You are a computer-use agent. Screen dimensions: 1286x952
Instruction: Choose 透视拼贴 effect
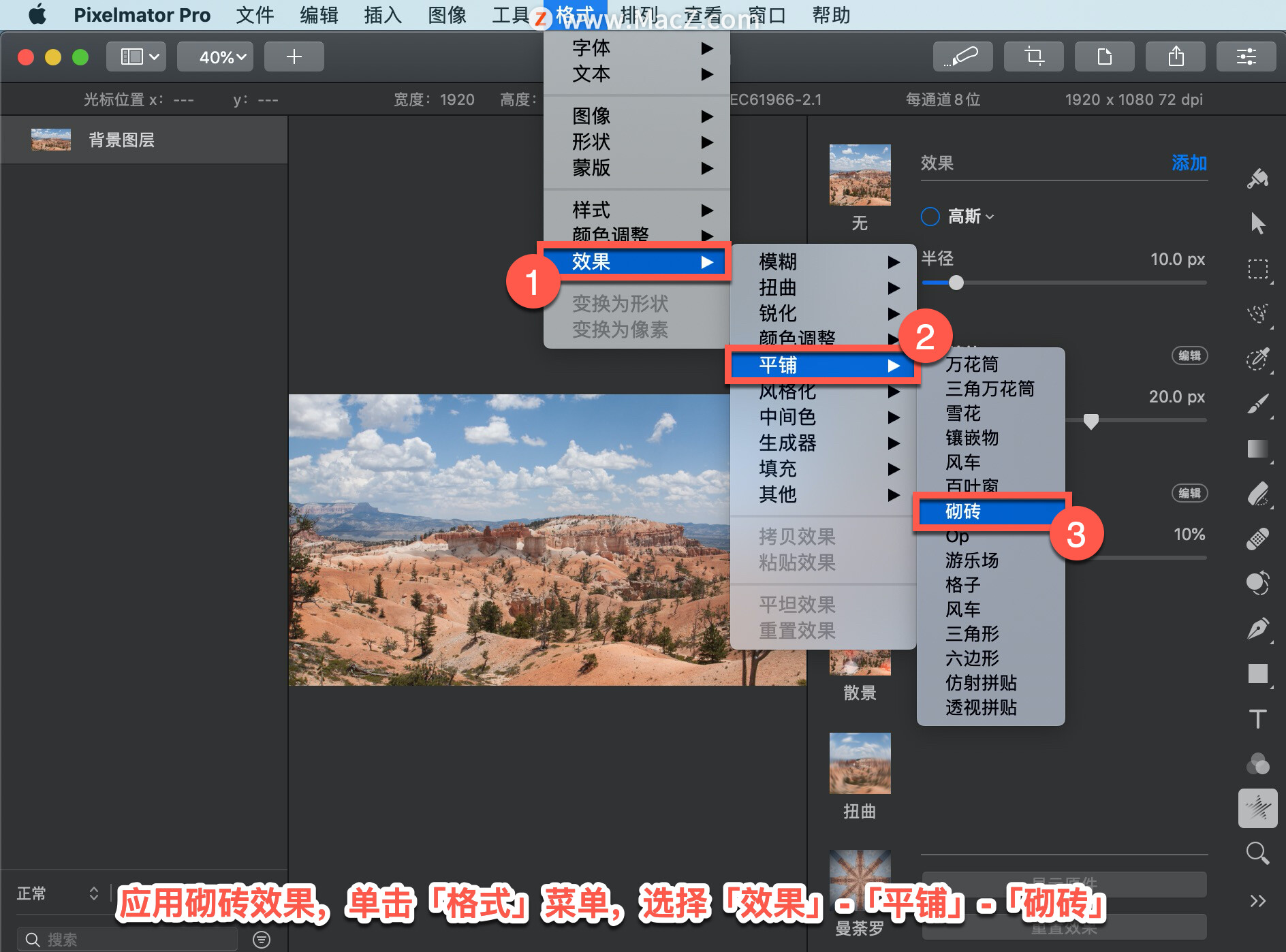(991, 708)
